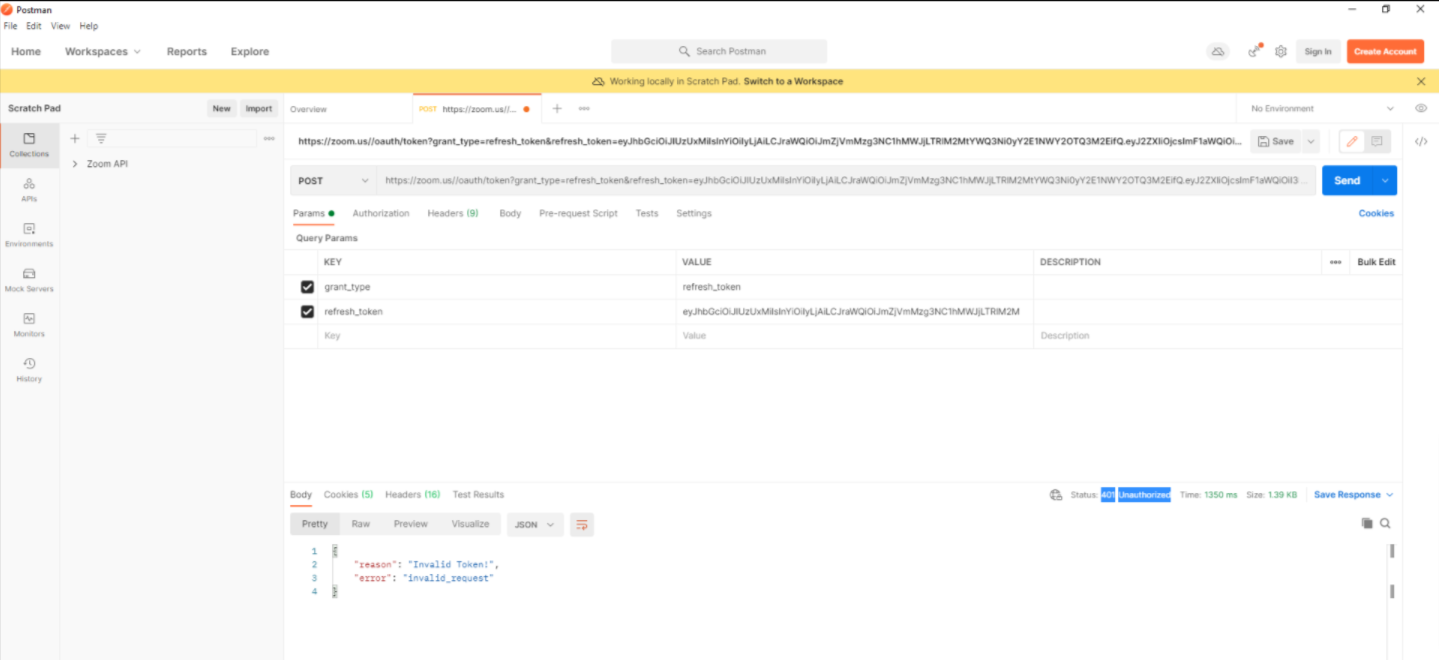The image size is (1439, 660).
Task: Show Raw response view
Action: (x=360, y=524)
